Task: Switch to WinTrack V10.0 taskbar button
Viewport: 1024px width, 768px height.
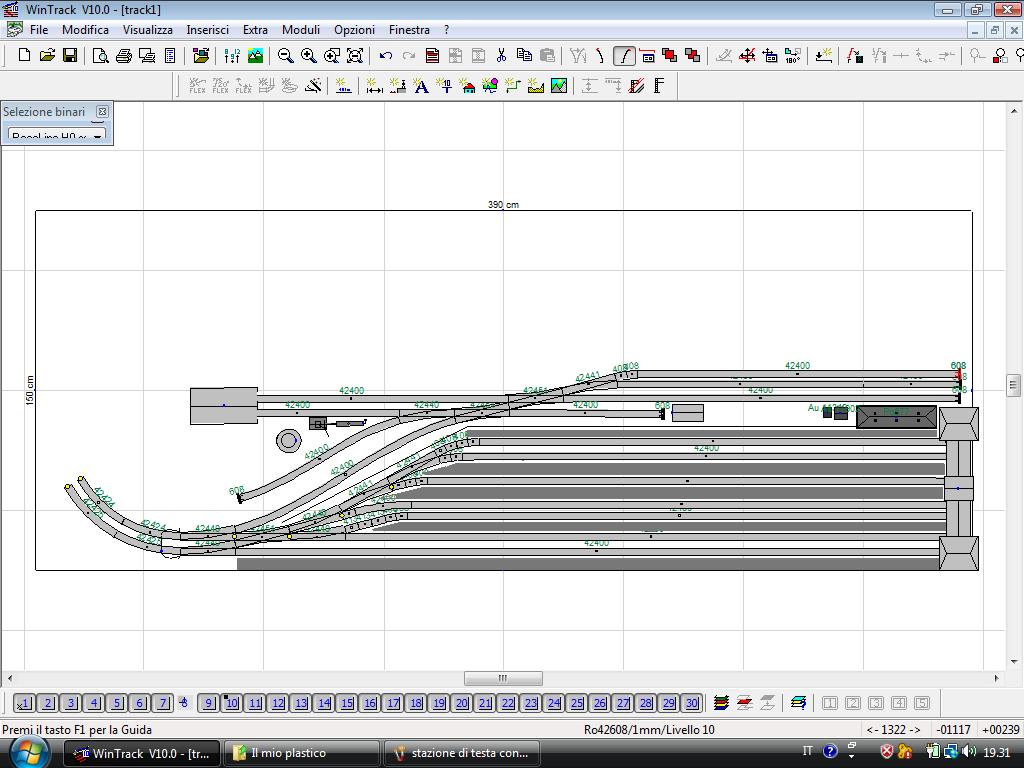Action: point(141,753)
